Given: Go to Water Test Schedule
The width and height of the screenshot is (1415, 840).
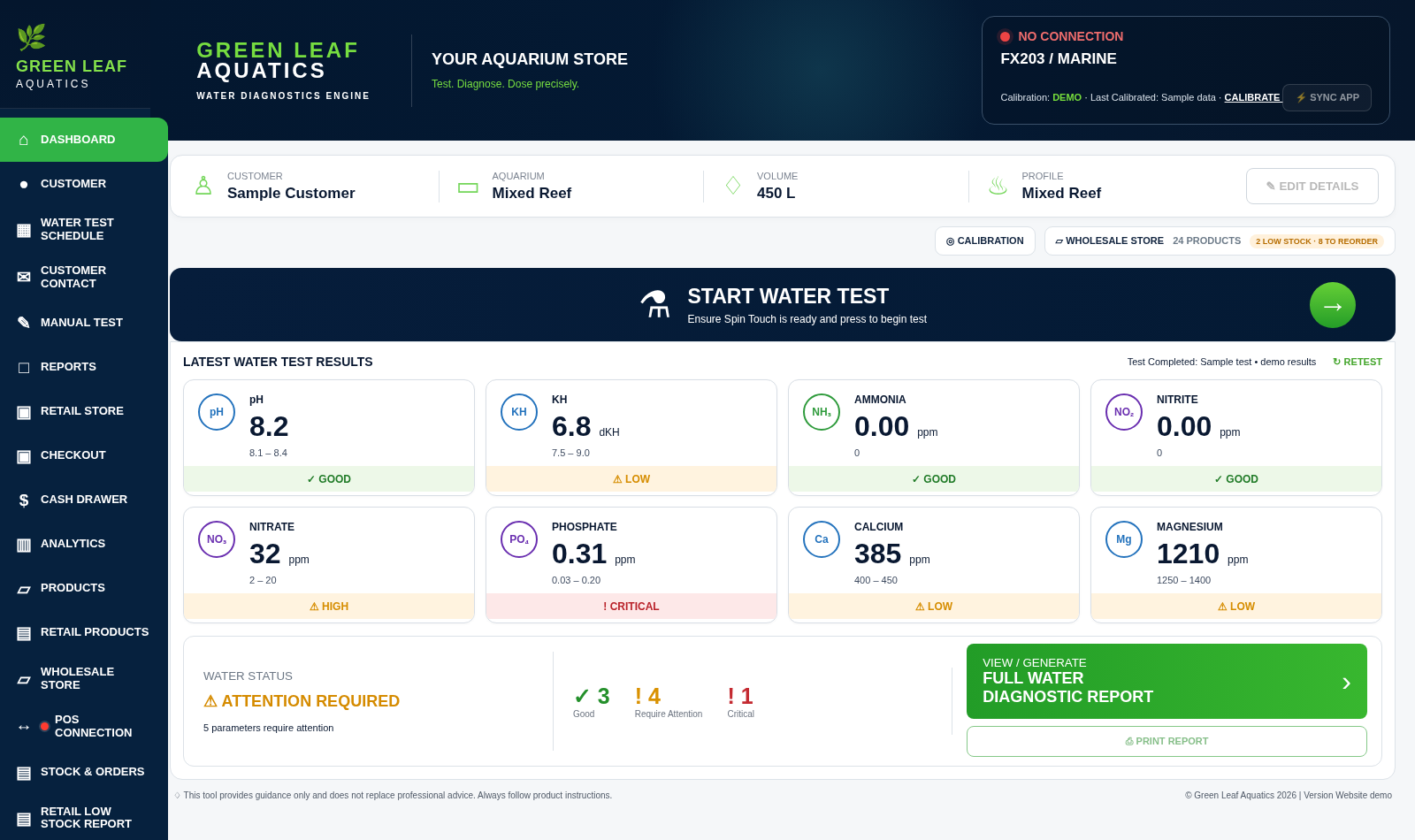Looking at the screenshot, I should point(84,229).
